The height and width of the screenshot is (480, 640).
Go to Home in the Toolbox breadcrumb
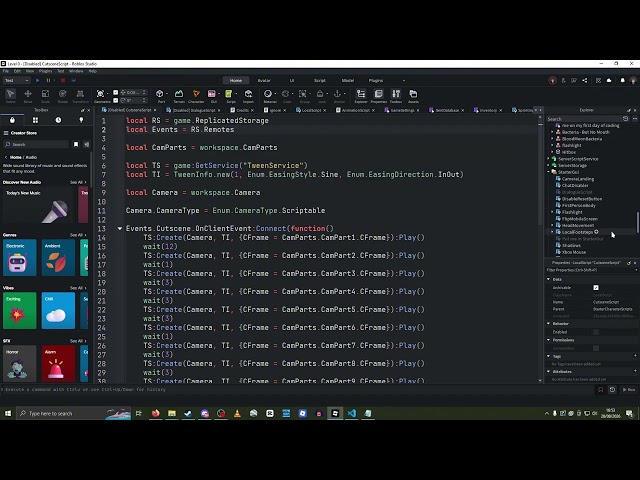(x=16, y=157)
